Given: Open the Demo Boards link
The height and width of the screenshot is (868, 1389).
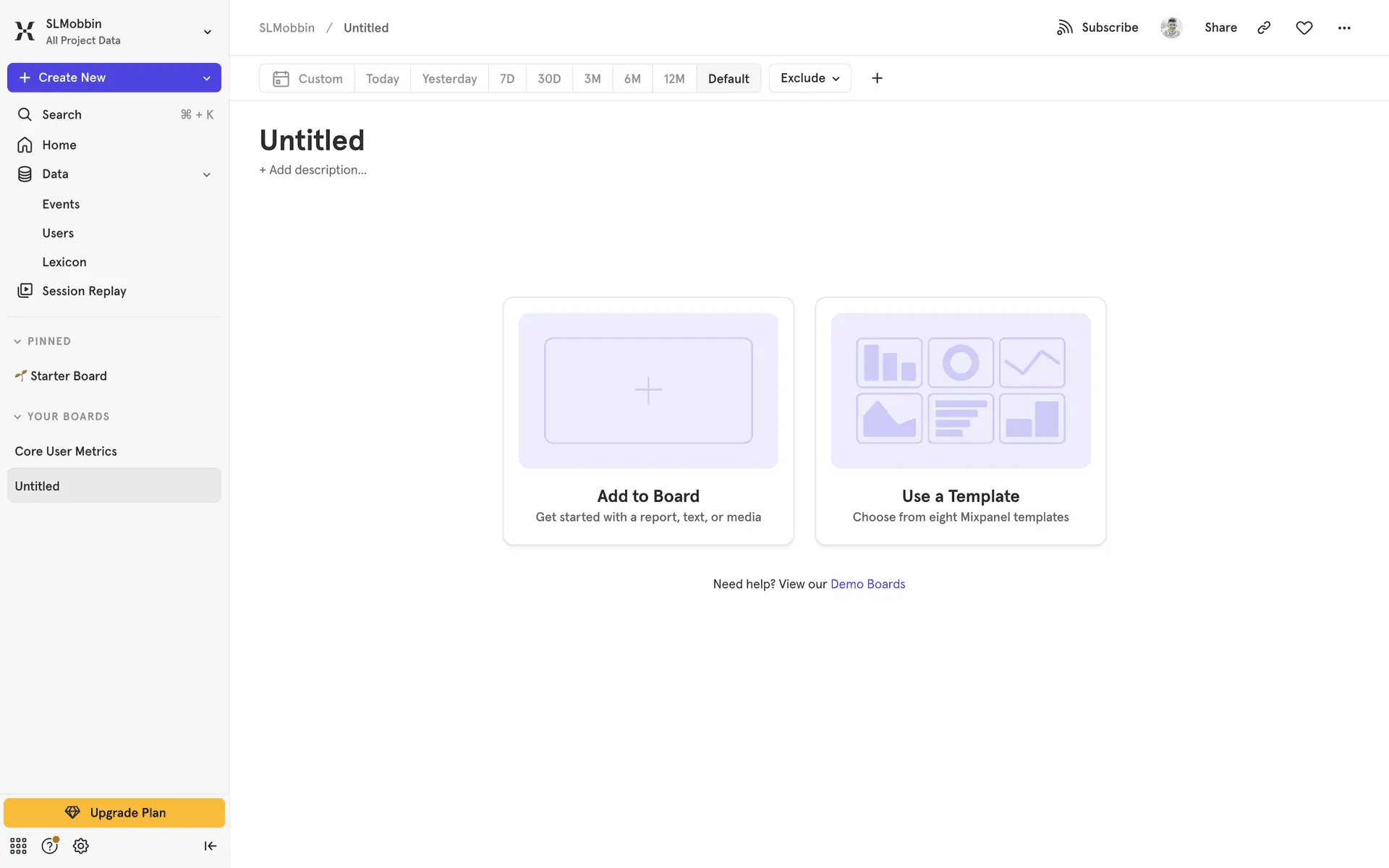Looking at the screenshot, I should pyautogui.click(x=867, y=584).
